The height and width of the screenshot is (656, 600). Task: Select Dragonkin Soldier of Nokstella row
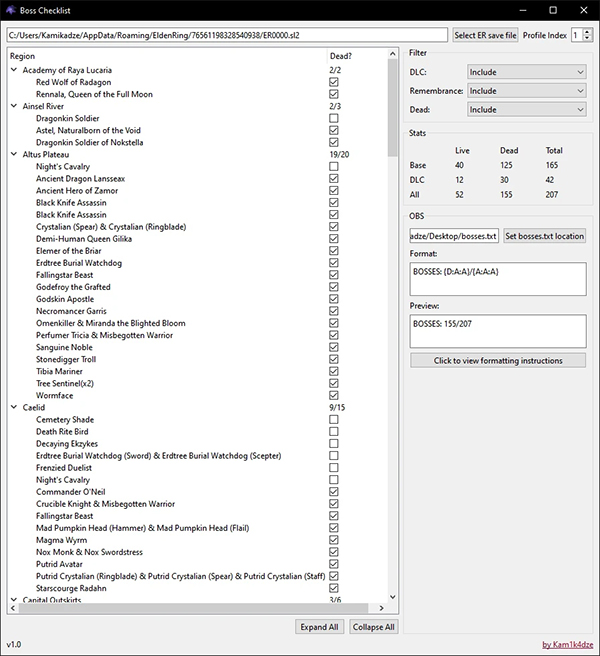click(89, 142)
